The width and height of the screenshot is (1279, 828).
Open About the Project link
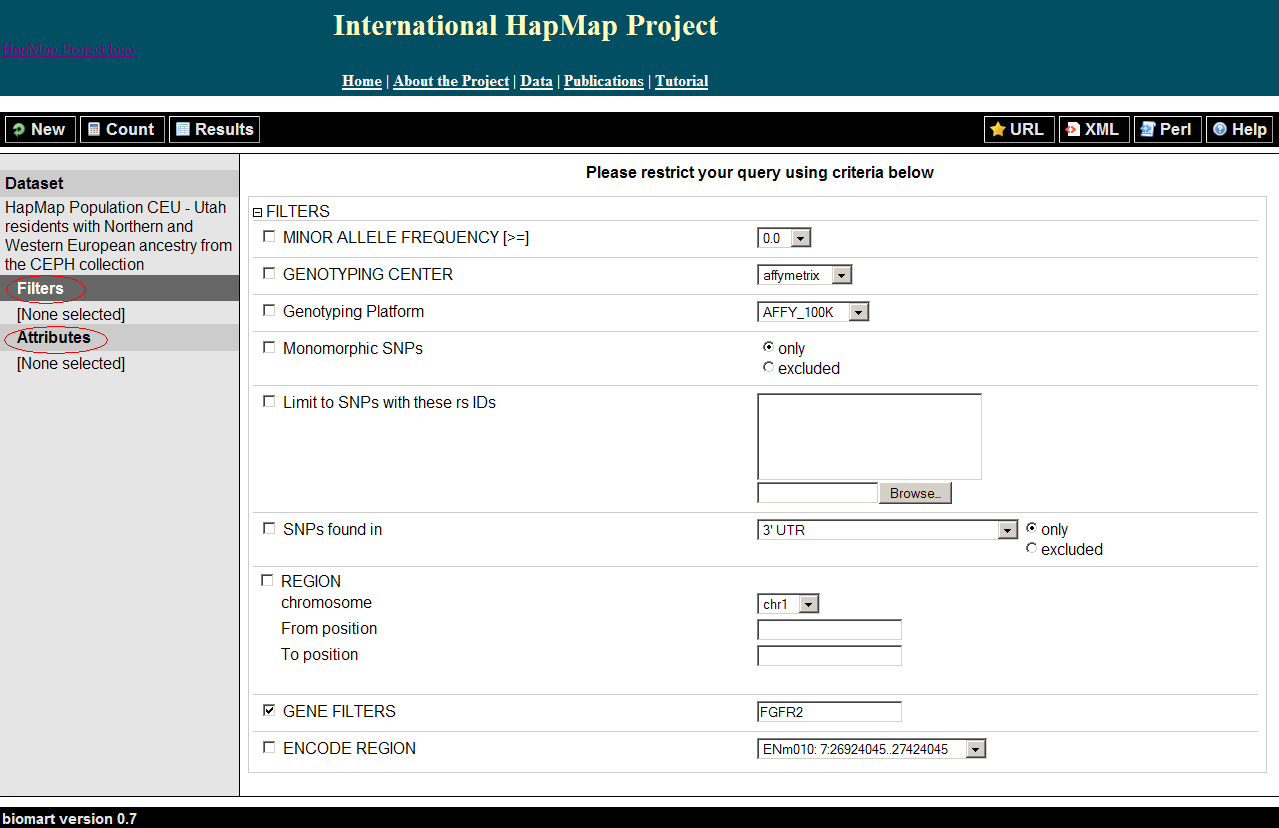(451, 81)
